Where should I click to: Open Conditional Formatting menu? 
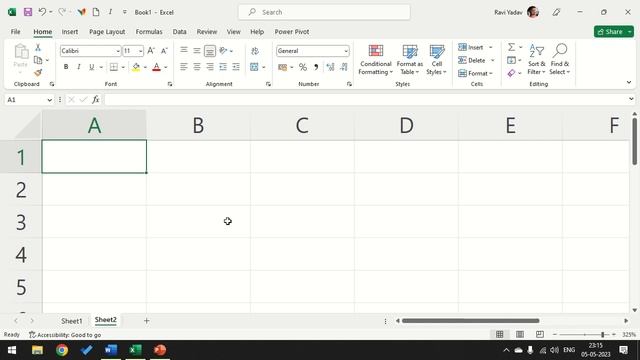pos(376,60)
